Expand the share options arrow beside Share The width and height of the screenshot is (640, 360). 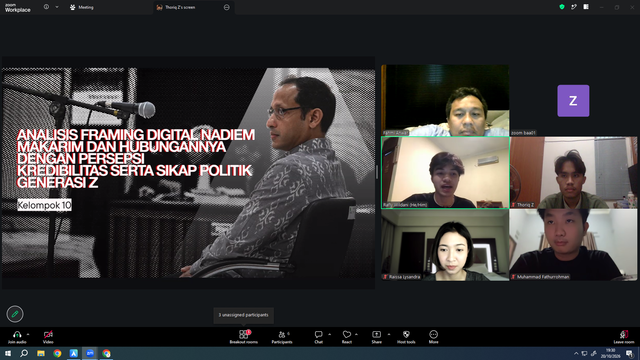click(x=389, y=334)
